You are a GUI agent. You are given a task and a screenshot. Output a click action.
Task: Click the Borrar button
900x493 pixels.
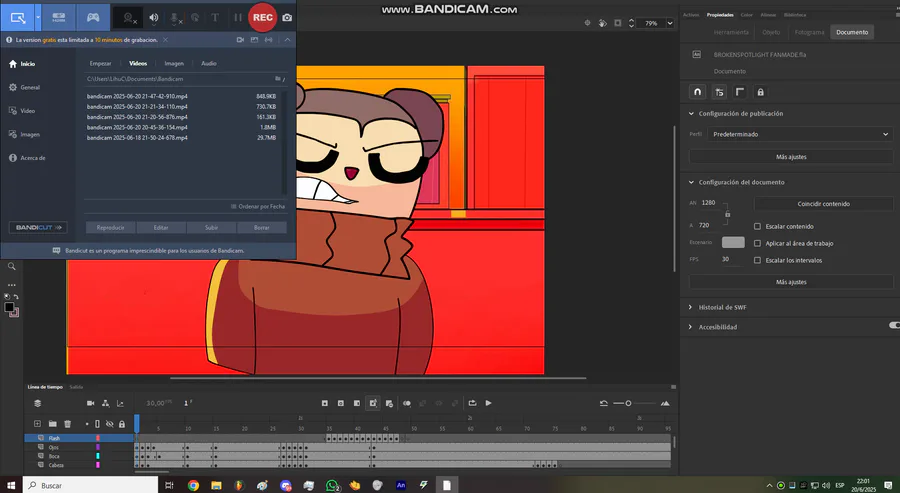[262, 227]
